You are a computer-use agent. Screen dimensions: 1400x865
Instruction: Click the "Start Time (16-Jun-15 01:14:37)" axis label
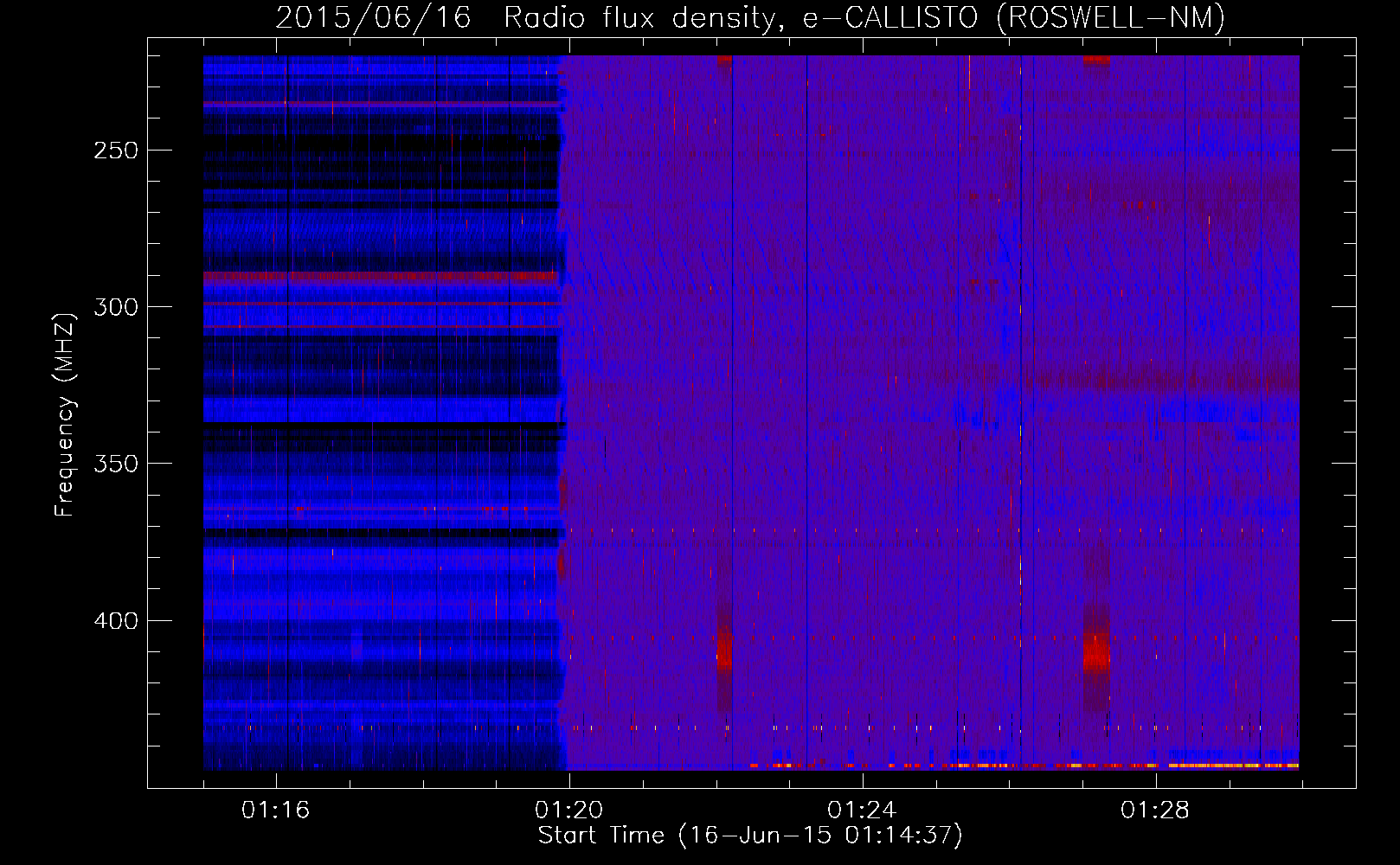pyautogui.click(x=750, y=836)
